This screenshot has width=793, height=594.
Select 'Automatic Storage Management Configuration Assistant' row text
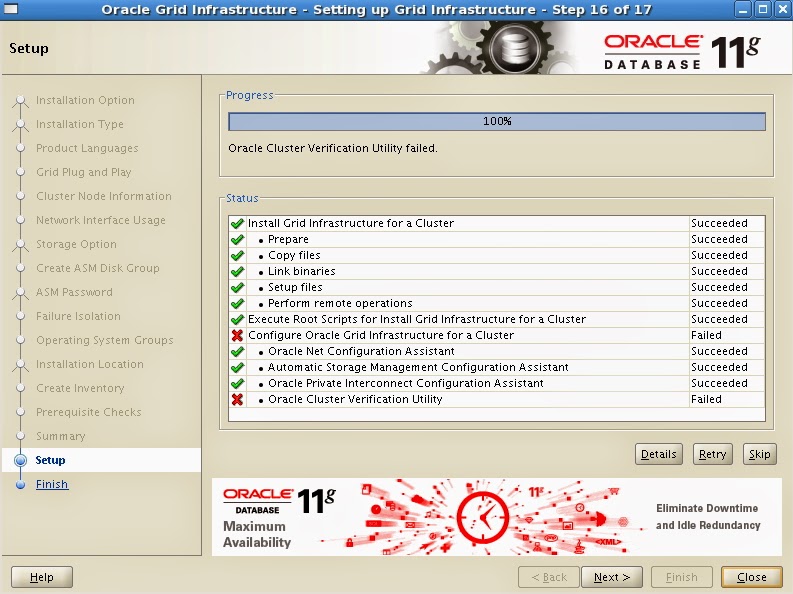click(x=418, y=368)
